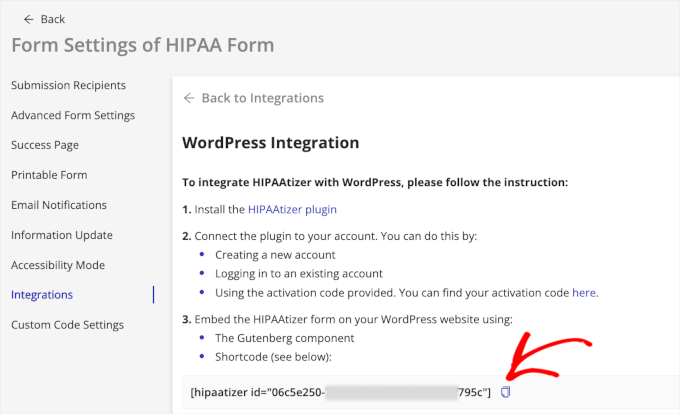Click the Back to Integrations arrow icon
Image resolution: width=680 pixels, height=414 pixels.
click(x=188, y=98)
